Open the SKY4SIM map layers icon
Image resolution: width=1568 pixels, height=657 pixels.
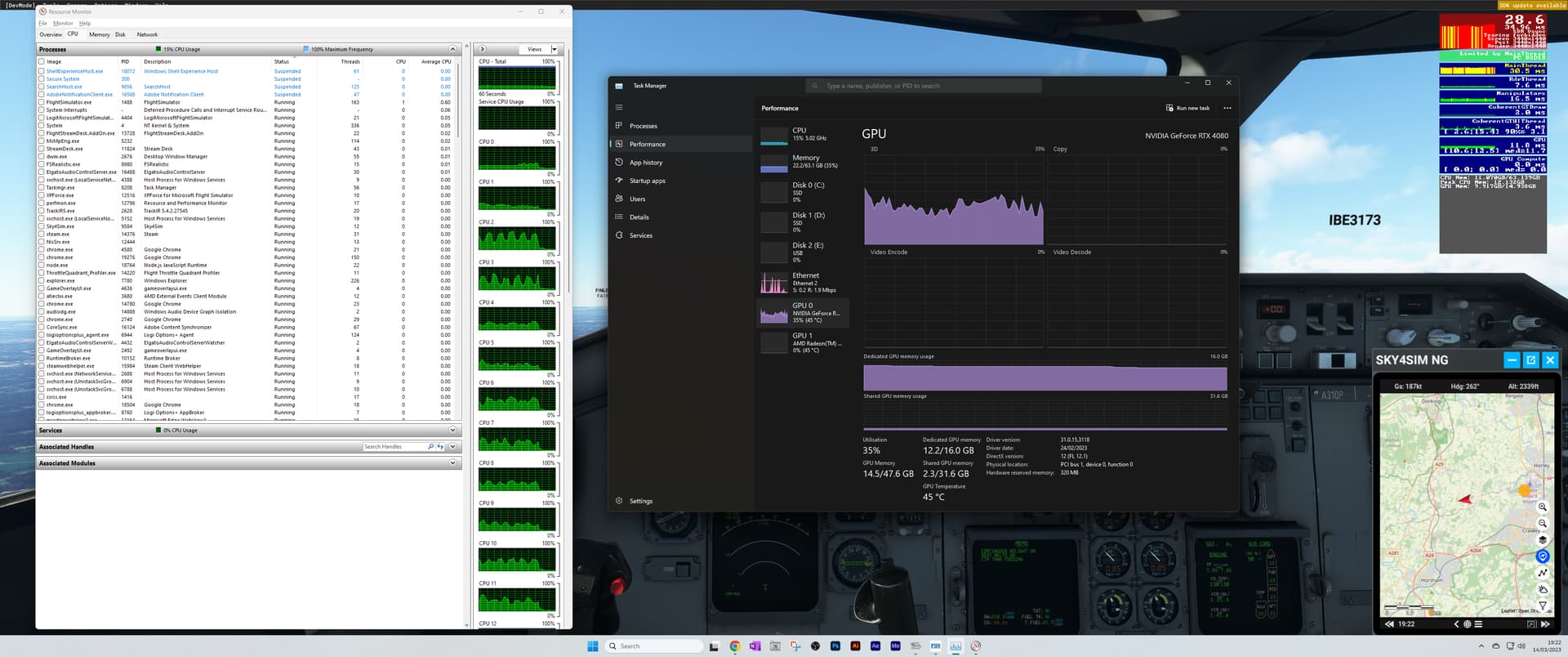[1543, 539]
